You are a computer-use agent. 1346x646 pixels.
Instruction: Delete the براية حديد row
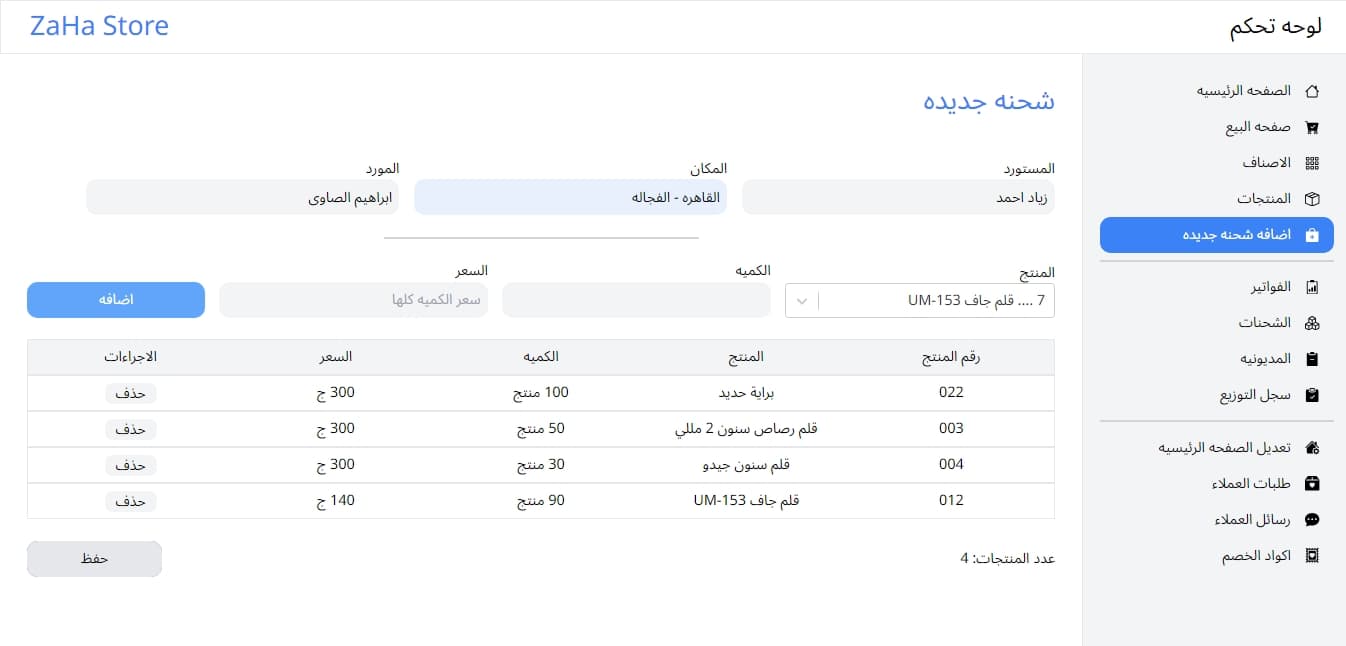(x=130, y=393)
